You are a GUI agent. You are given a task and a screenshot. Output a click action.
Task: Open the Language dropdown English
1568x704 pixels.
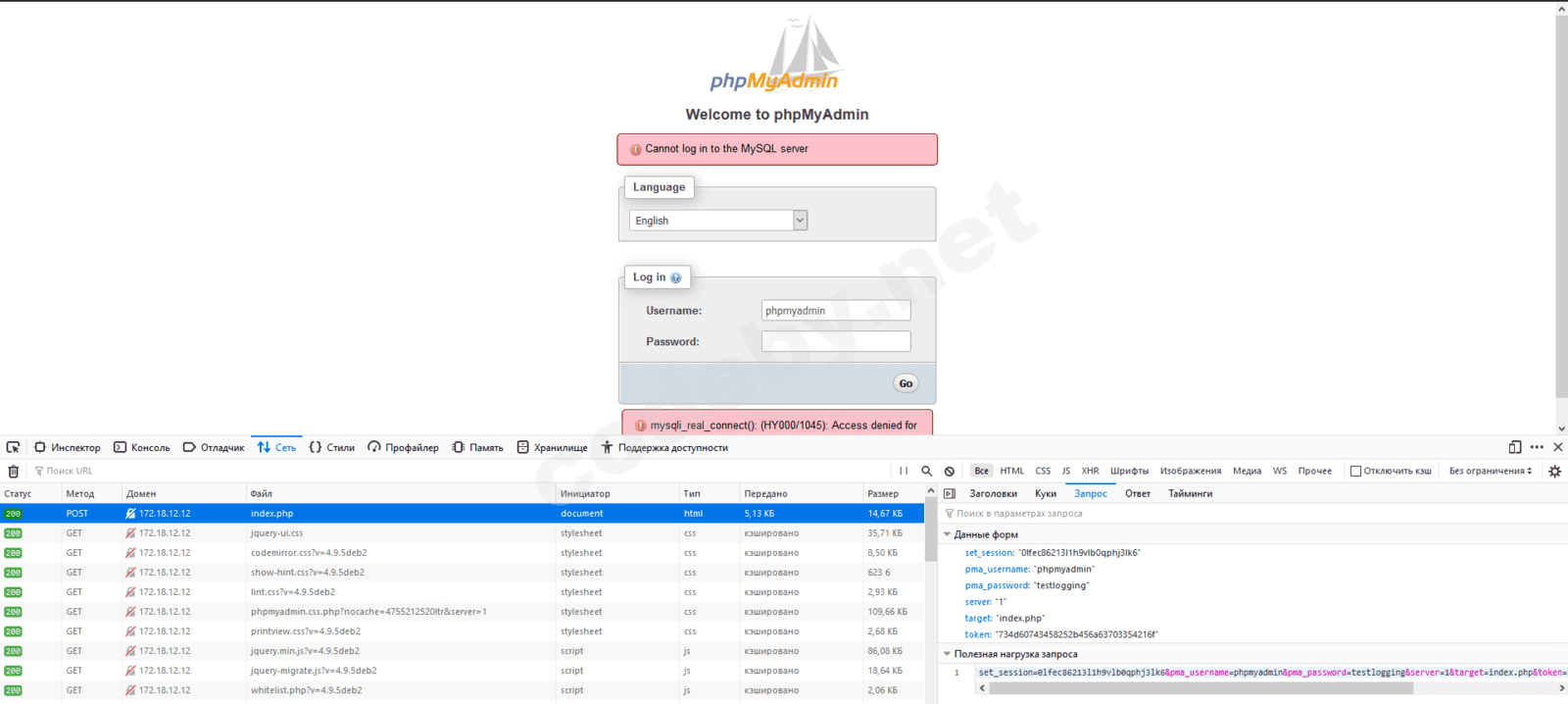pos(718,221)
